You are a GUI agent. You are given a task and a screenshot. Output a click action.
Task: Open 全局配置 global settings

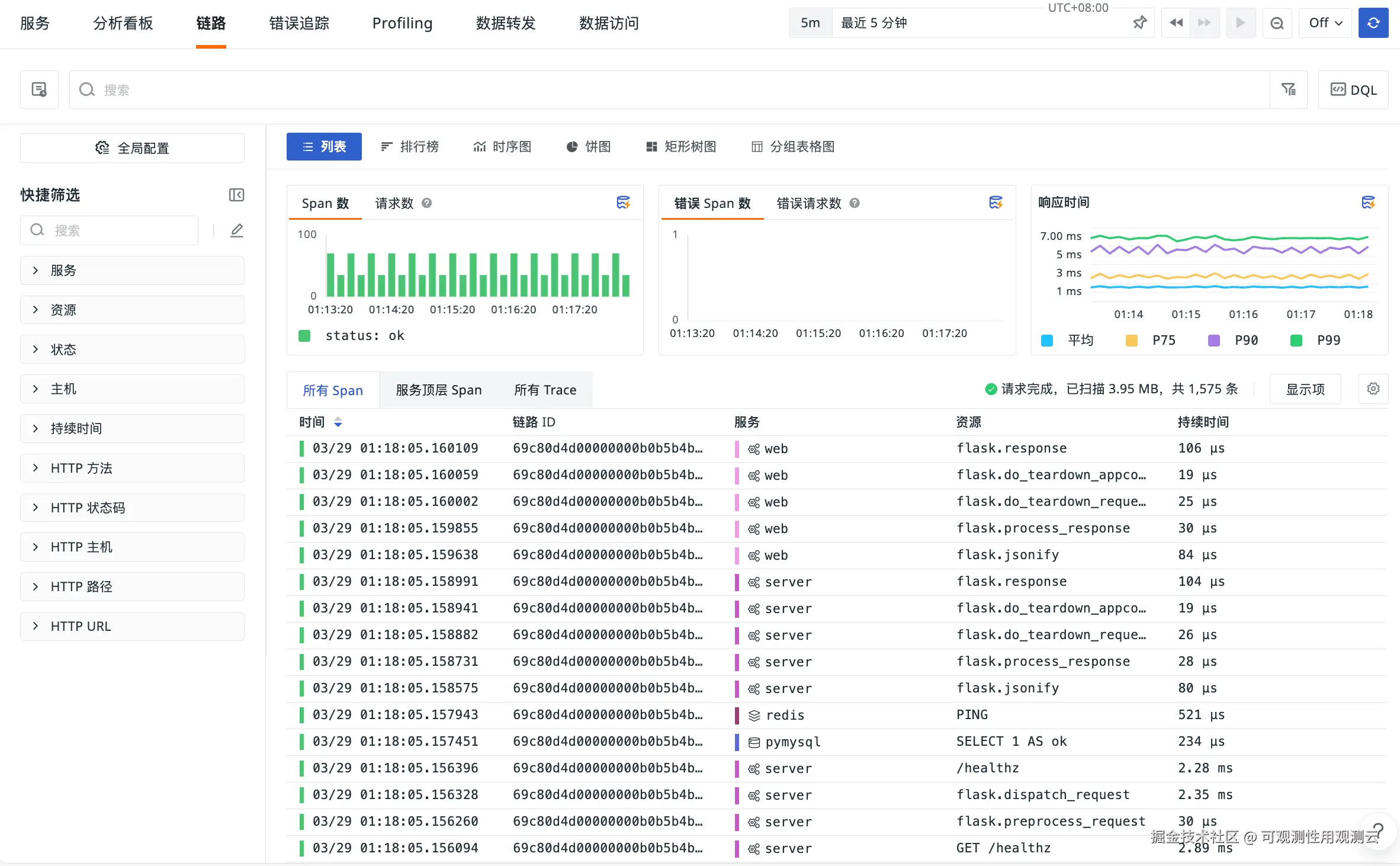coord(132,147)
